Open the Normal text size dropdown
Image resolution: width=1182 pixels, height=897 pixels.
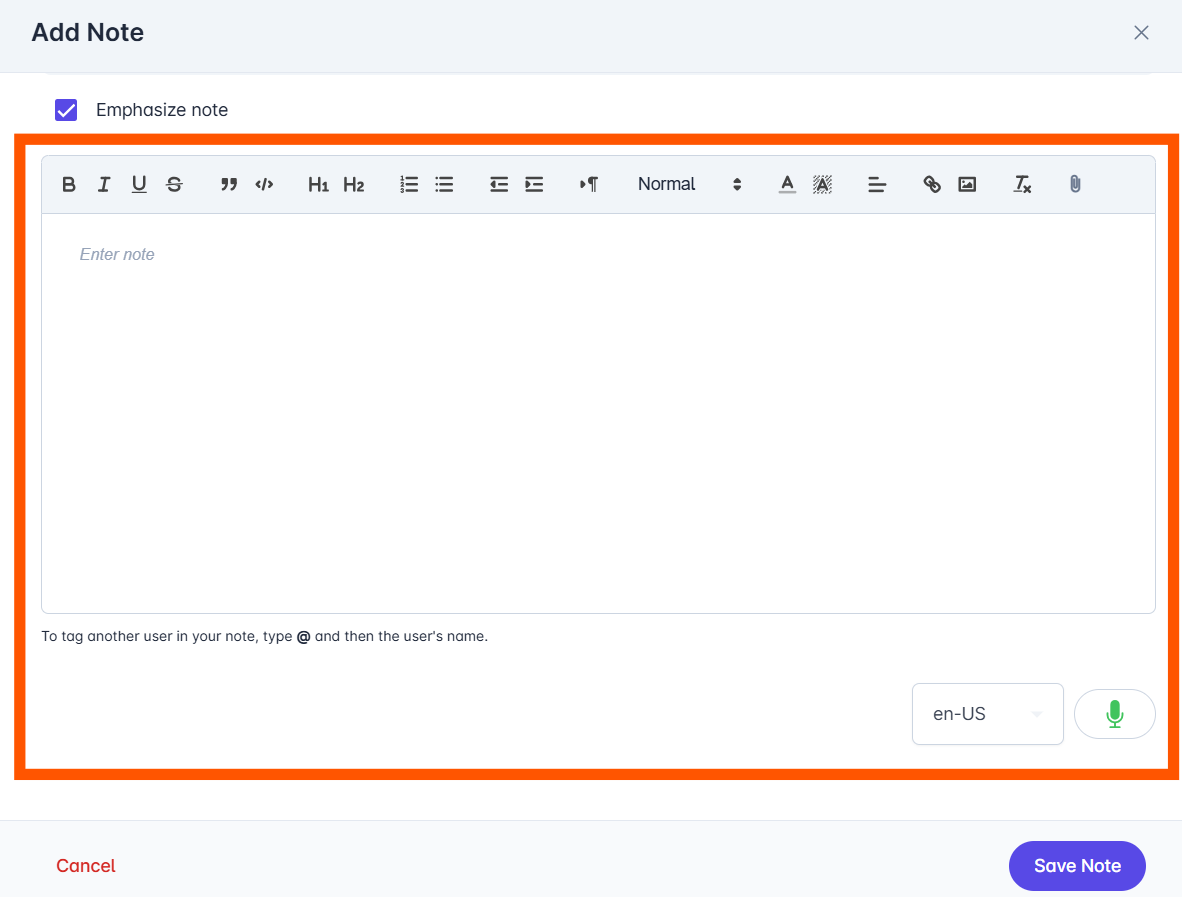coord(689,184)
